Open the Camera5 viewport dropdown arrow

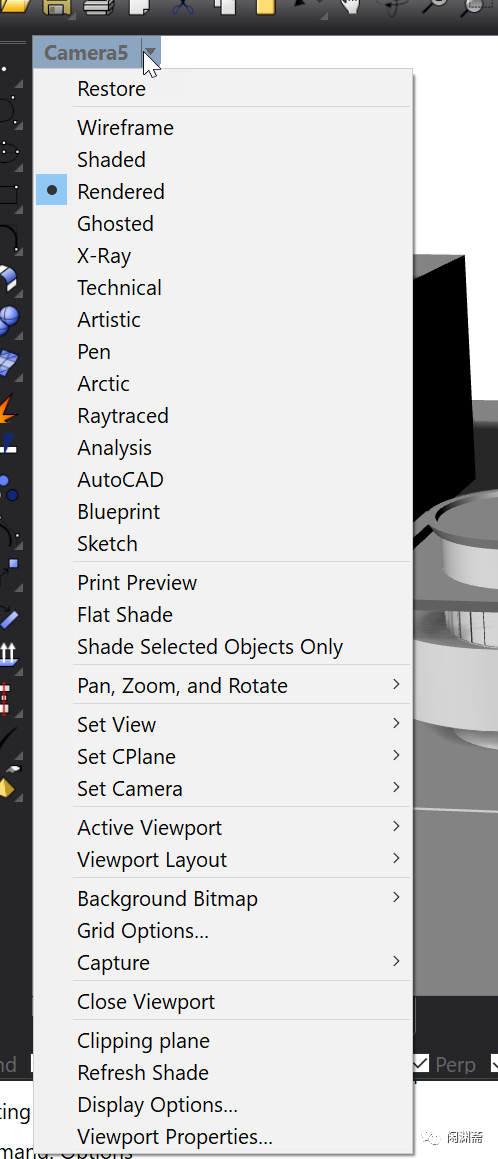coord(150,52)
